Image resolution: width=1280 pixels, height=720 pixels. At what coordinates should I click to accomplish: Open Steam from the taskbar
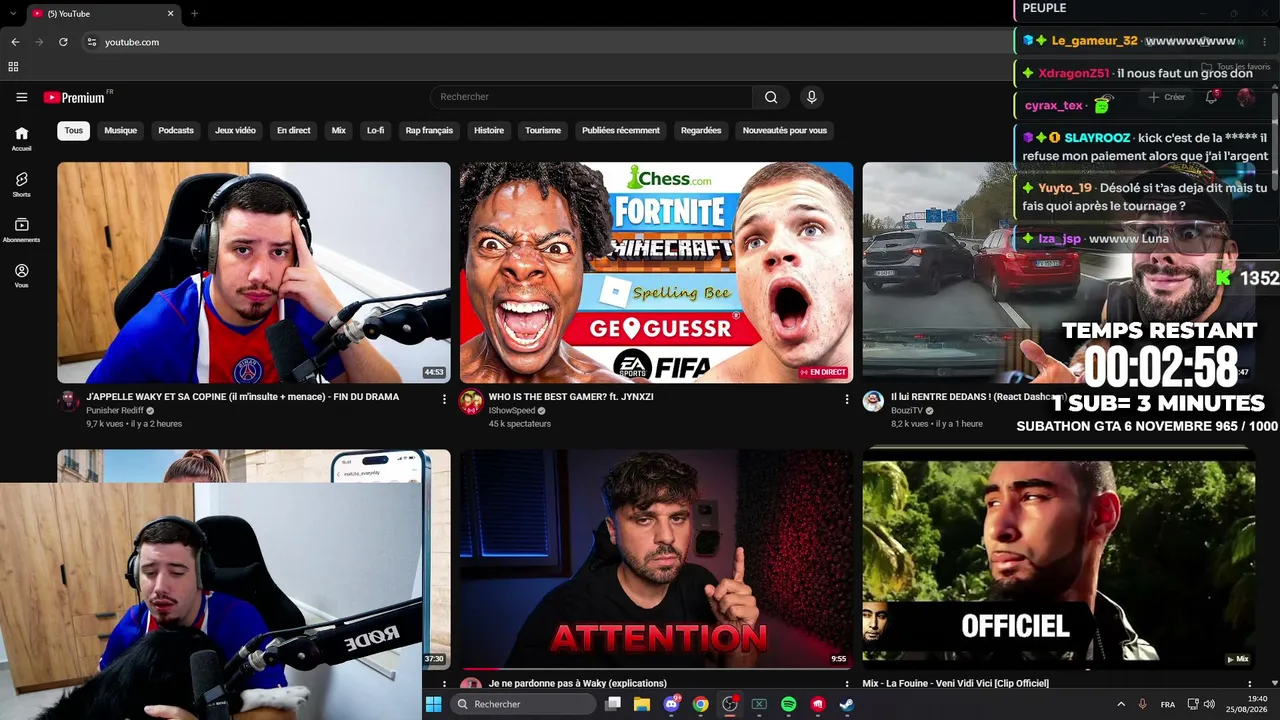pos(846,704)
